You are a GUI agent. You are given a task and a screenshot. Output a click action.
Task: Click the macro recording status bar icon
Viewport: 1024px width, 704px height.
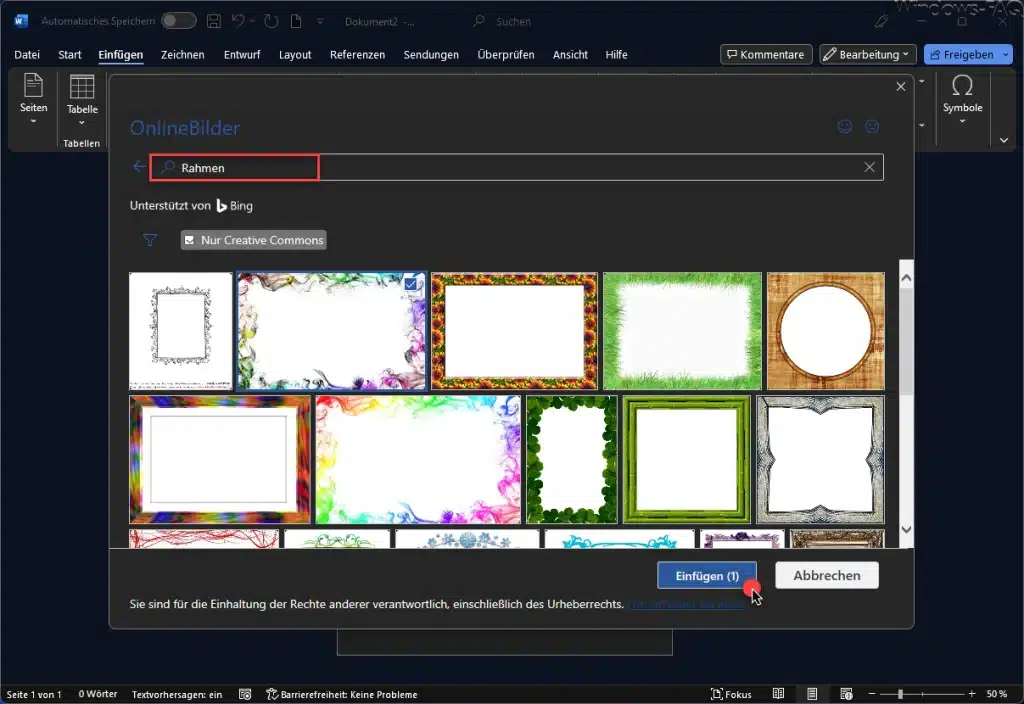(245, 694)
